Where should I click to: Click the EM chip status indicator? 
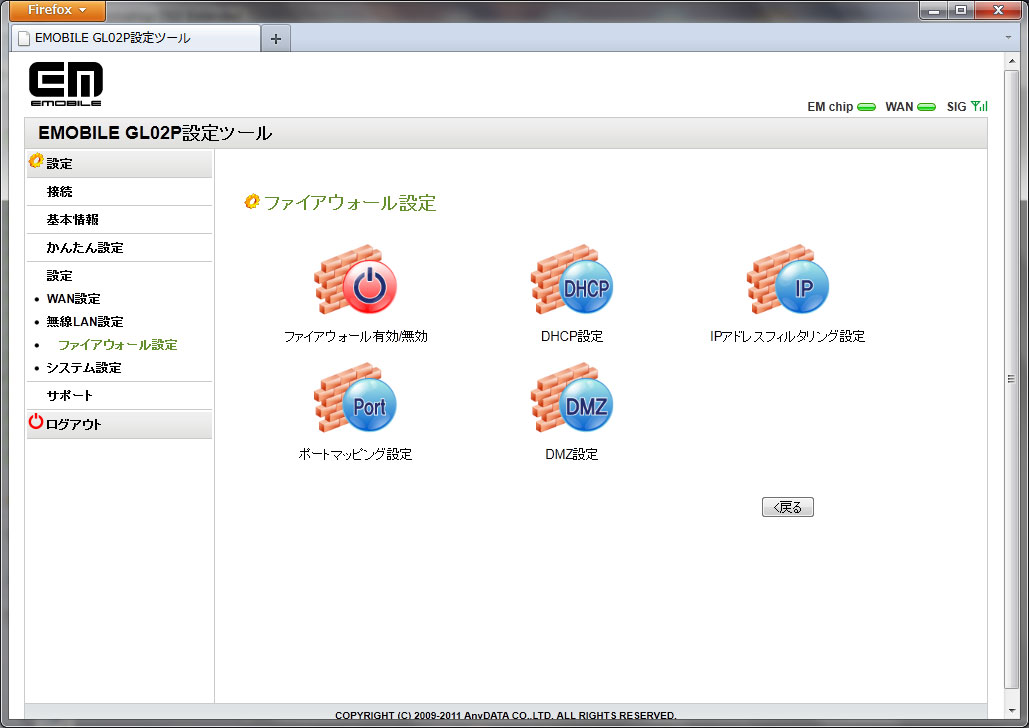tap(866, 107)
